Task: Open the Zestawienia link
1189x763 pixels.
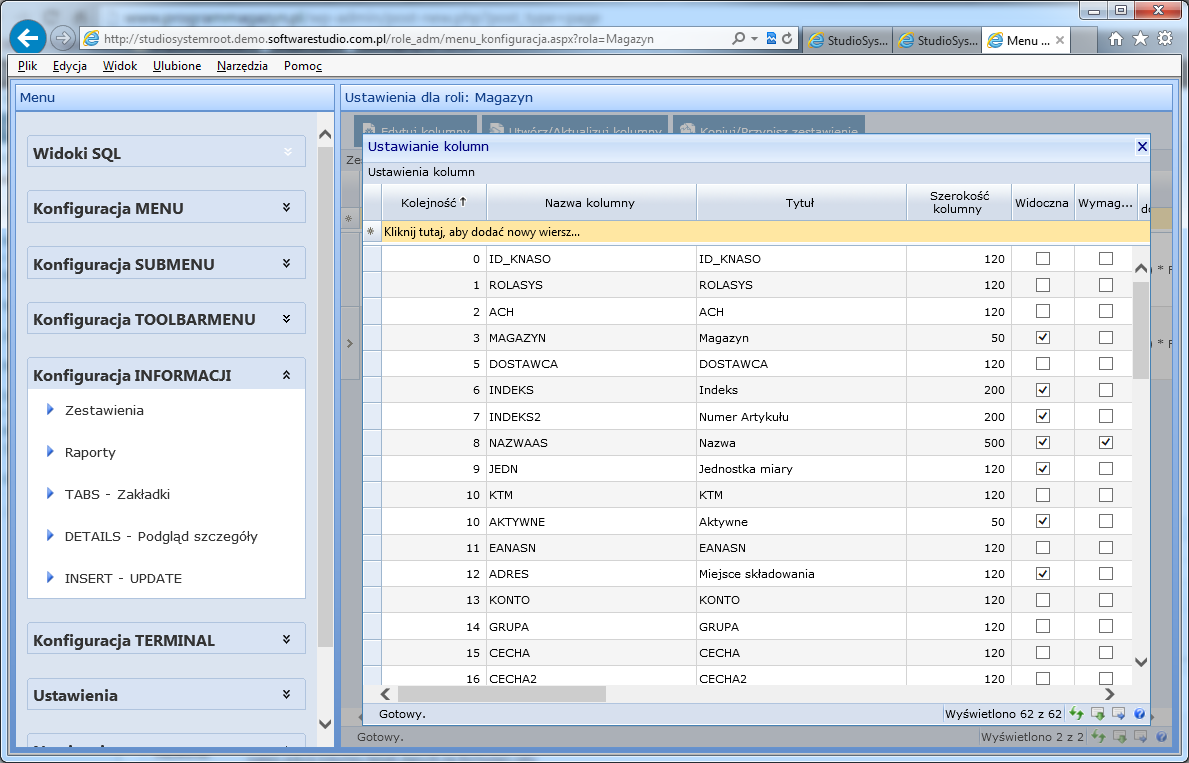Action: [x=104, y=410]
